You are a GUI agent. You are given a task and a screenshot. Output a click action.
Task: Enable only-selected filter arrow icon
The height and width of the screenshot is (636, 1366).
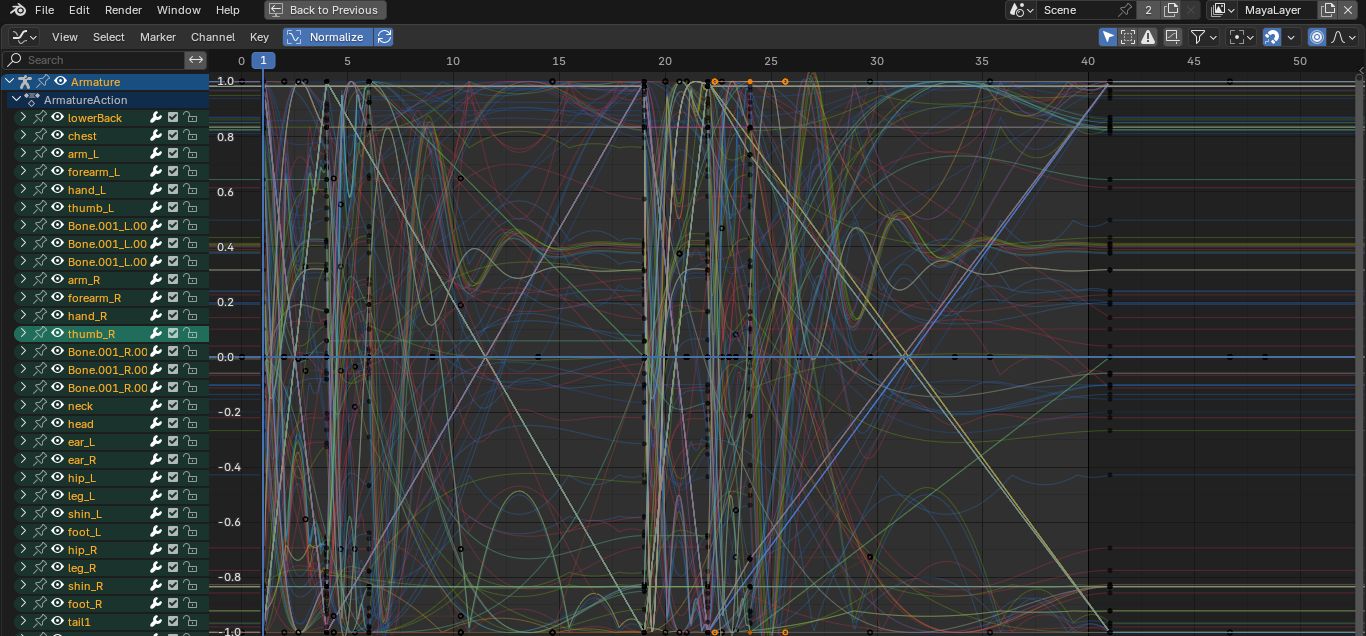point(1108,37)
